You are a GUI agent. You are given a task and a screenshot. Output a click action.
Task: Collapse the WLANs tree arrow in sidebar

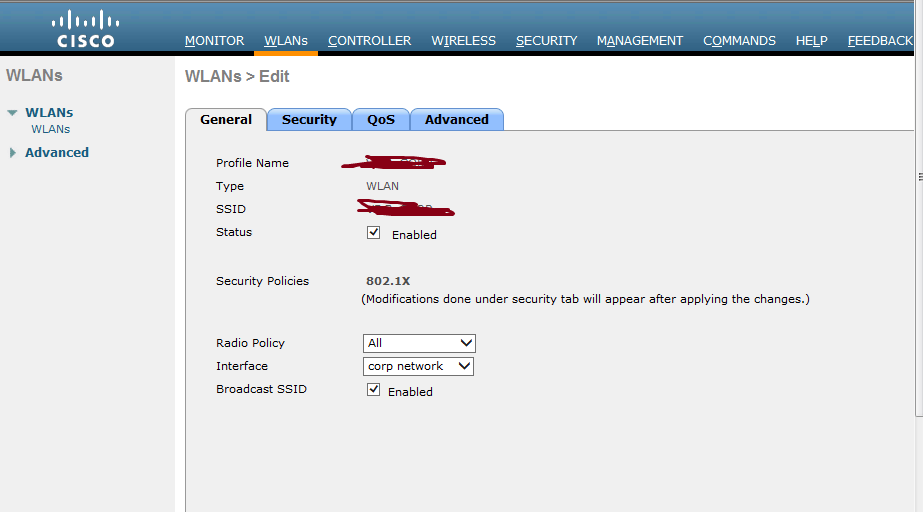[x=12, y=112]
